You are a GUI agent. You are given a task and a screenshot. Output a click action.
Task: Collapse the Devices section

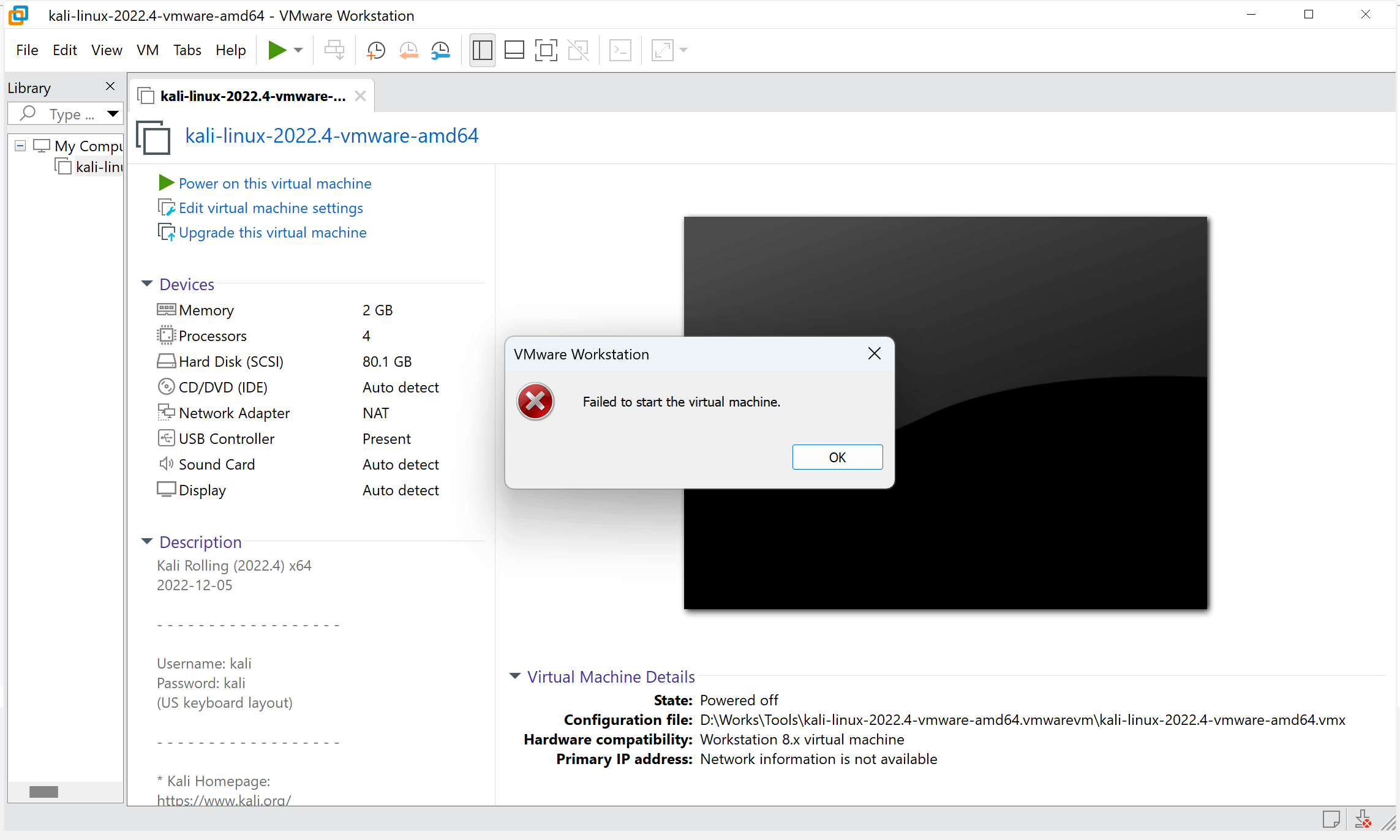coord(147,283)
